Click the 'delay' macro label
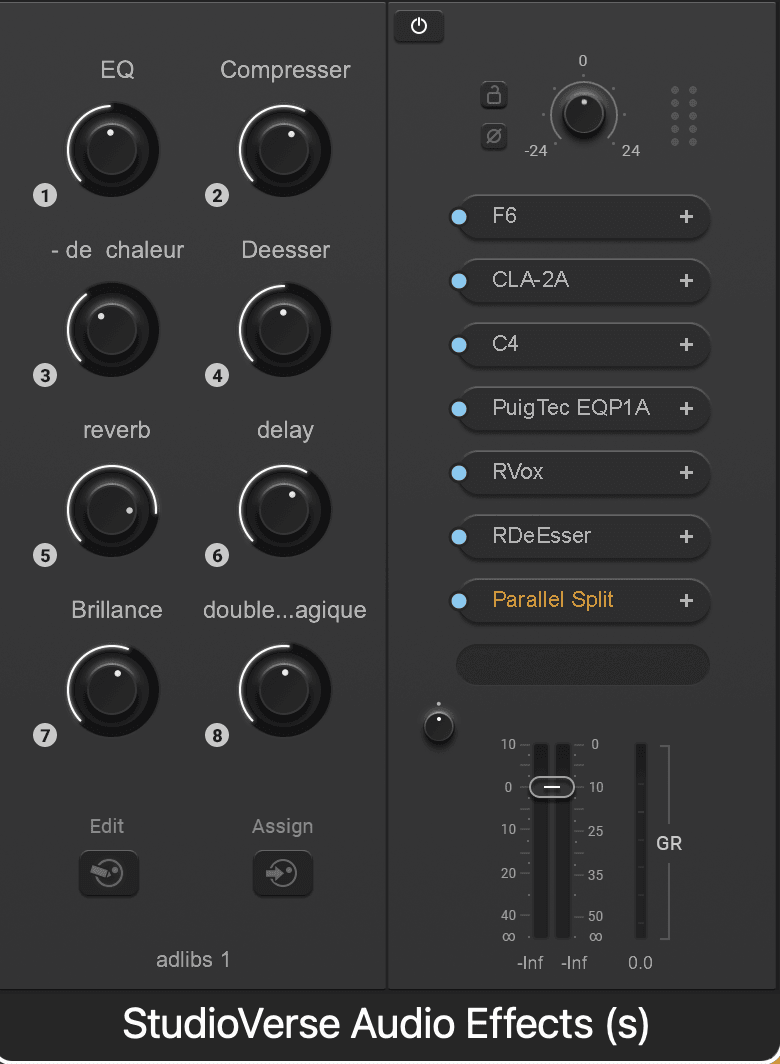This screenshot has height=1064, width=780. pyautogui.click(x=285, y=430)
